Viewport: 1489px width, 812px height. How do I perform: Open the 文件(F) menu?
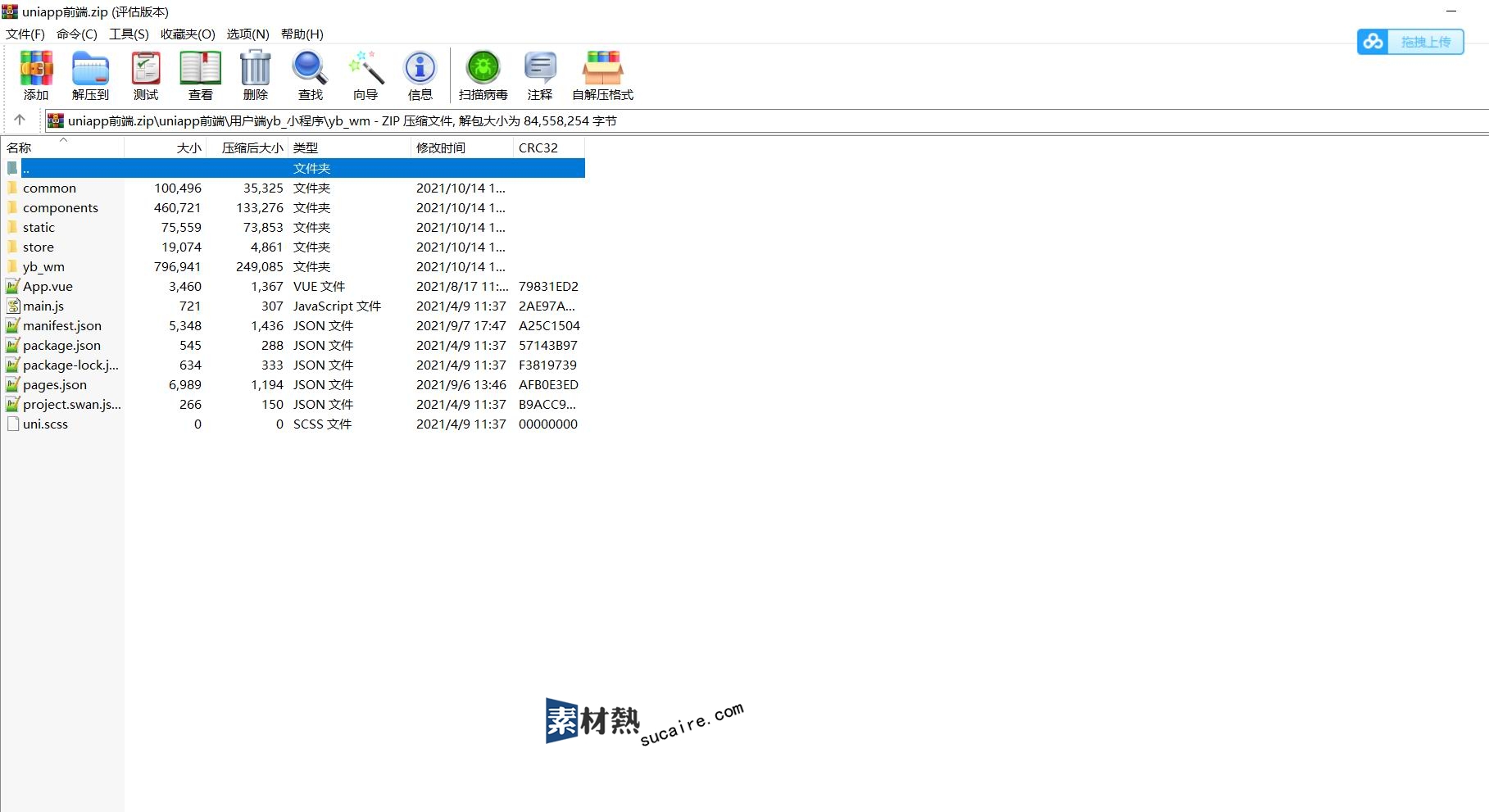coord(25,34)
